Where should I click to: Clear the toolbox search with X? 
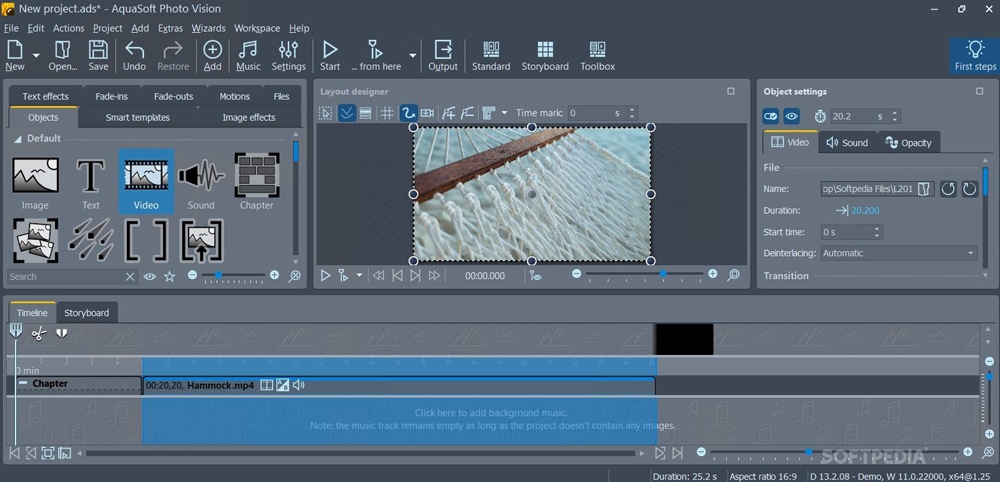coord(129,277)
